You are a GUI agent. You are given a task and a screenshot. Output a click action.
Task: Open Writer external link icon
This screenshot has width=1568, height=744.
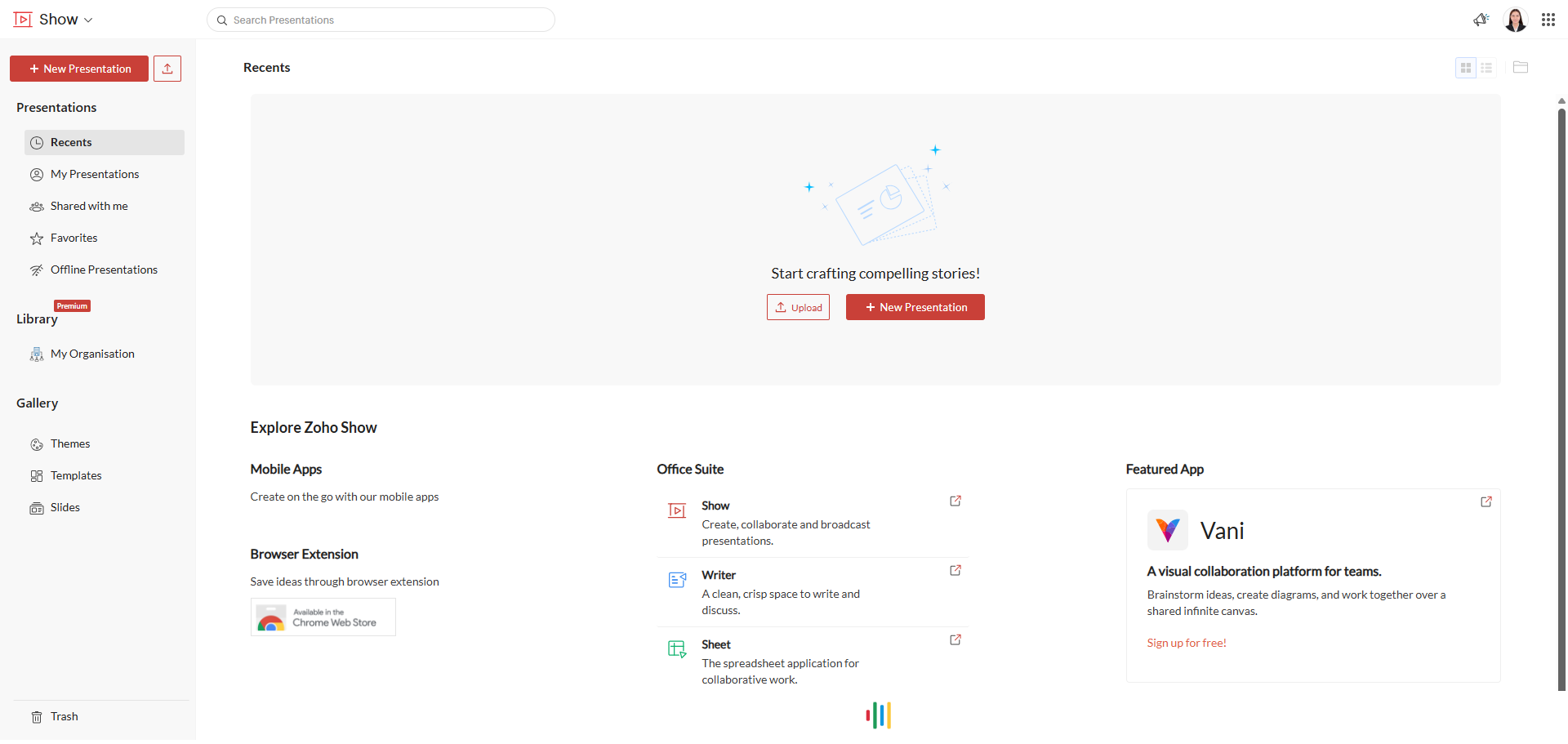955,571
